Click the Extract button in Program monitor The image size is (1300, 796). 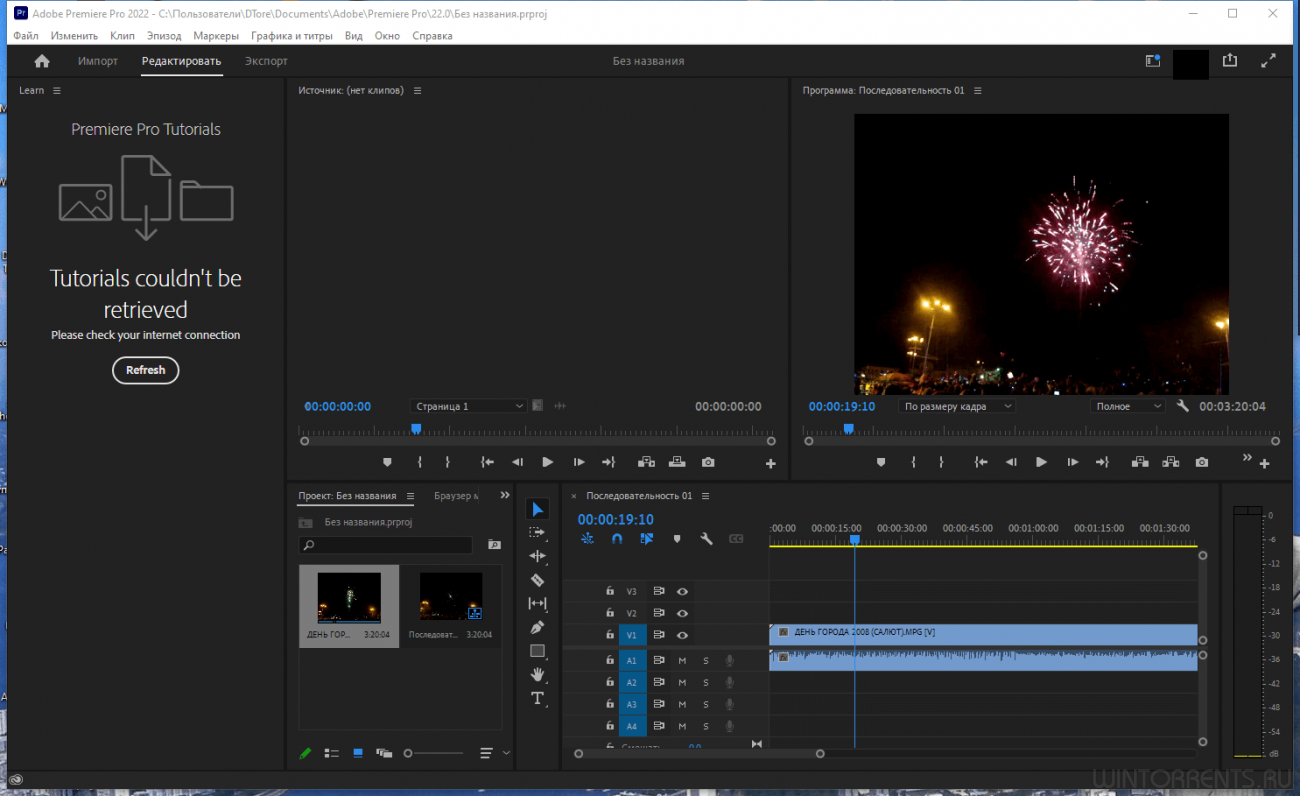click(x=1171, y=462)
